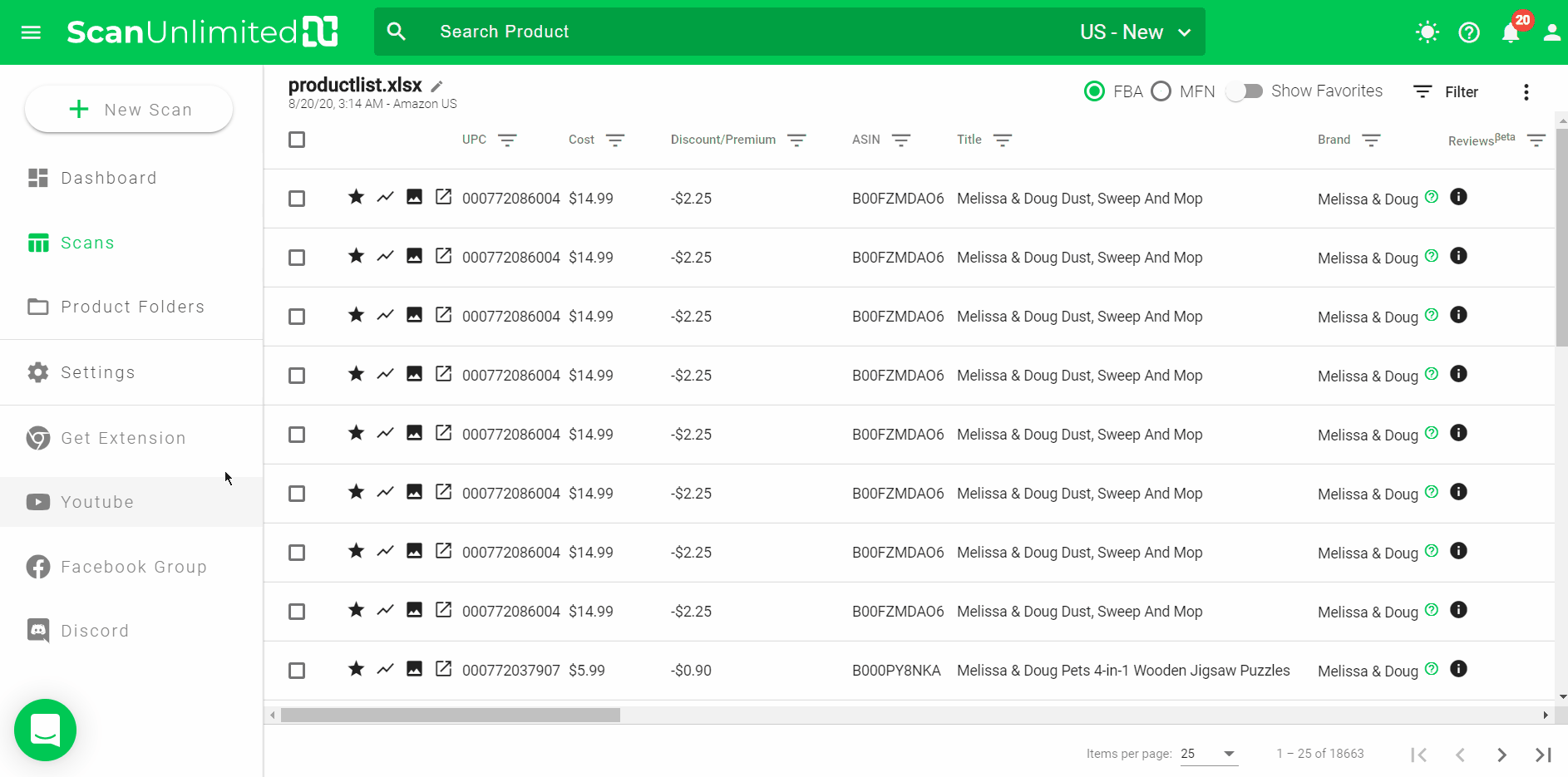This screenshot has height=777, width=1568.
Task: Expand the US - New marketplace dropdown
Action: 1136,32
